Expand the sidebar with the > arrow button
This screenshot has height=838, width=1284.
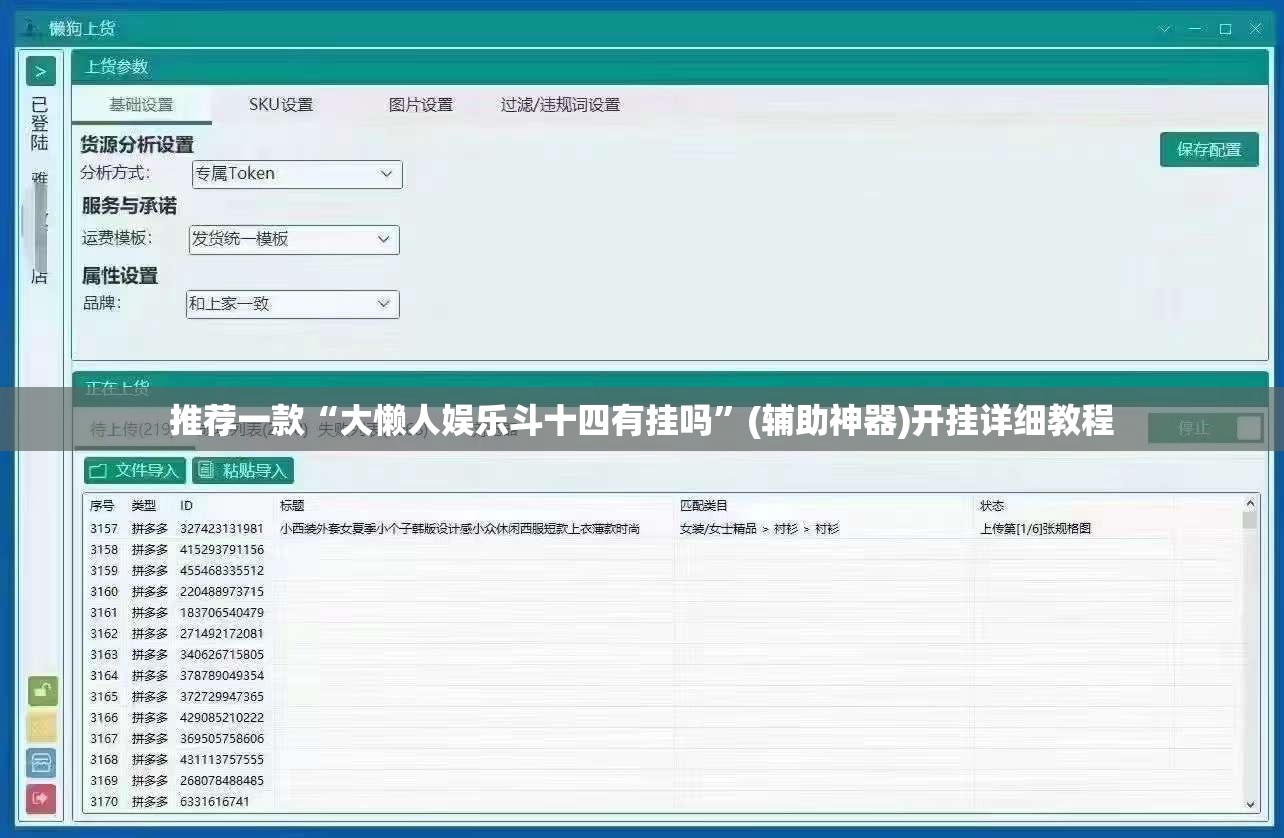point(40,71)
